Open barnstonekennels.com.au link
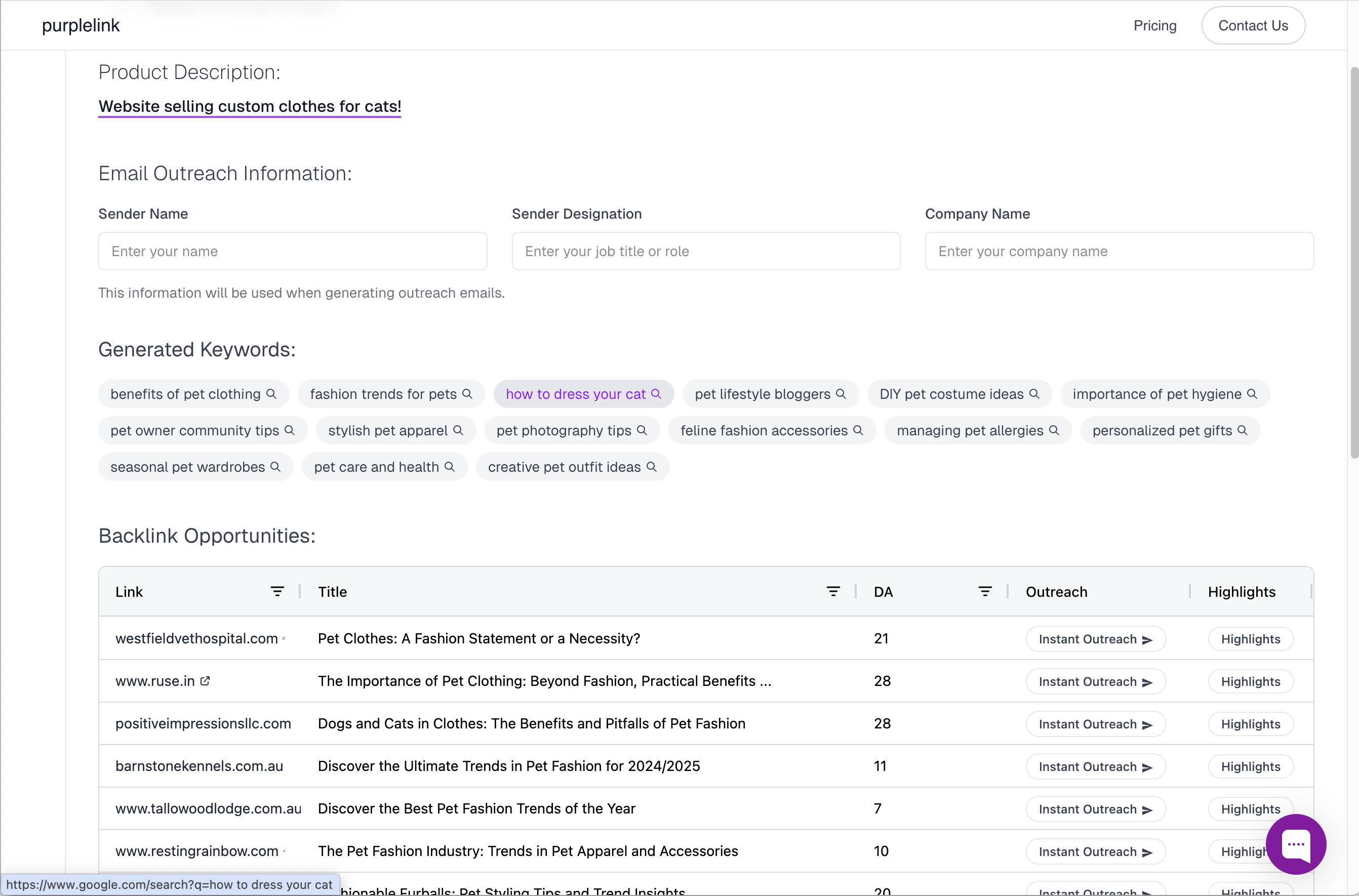Viewport: 1359px width, 896px height. click(x=199, y=766)
